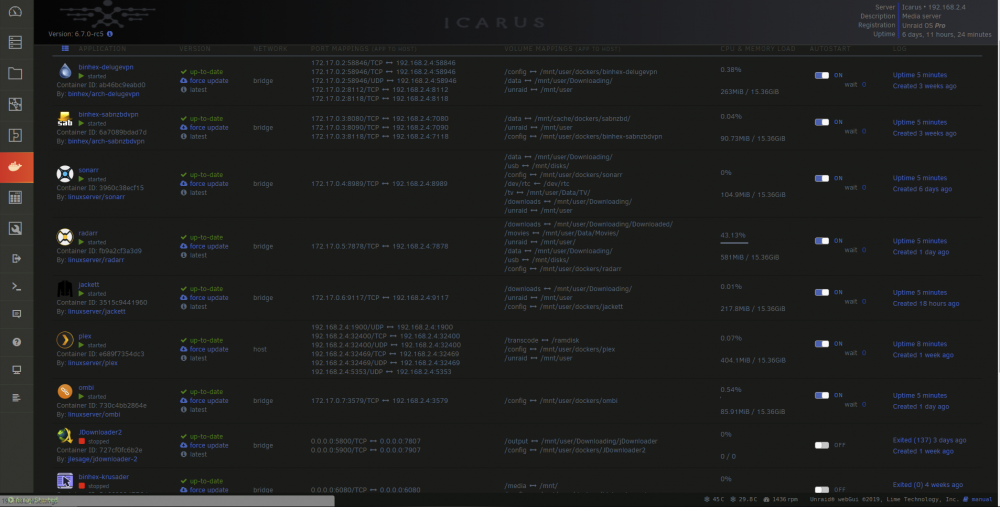
Task: Turn off autostart for binhex-delugevpn
Action: (x=822, y=75)
